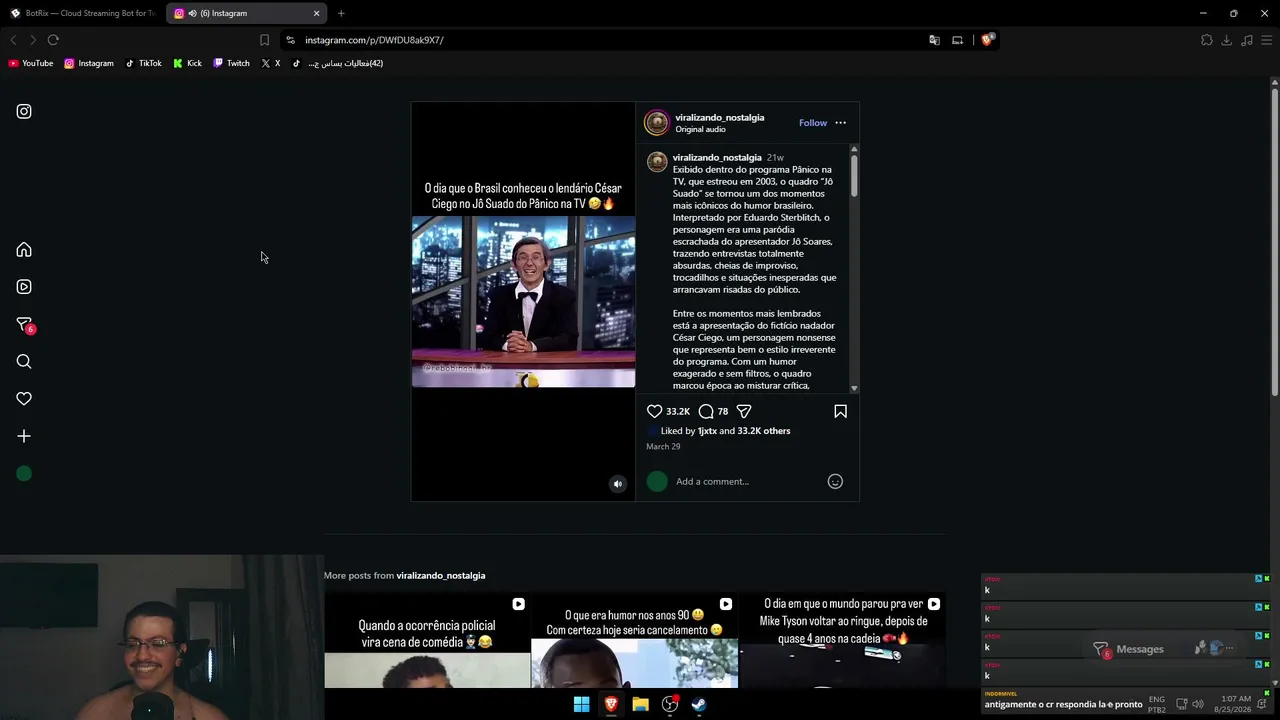This screenshot has height=720, width=1280.
Task: Click the install app icon in the address bar
Action: tap(957, 40)
